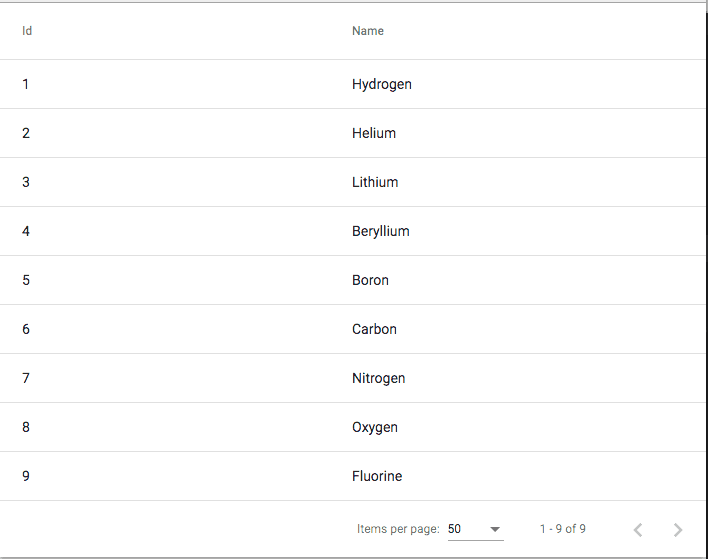Click the Items per page label
Viewport: 708px width, 559px height.
[398, 529]
